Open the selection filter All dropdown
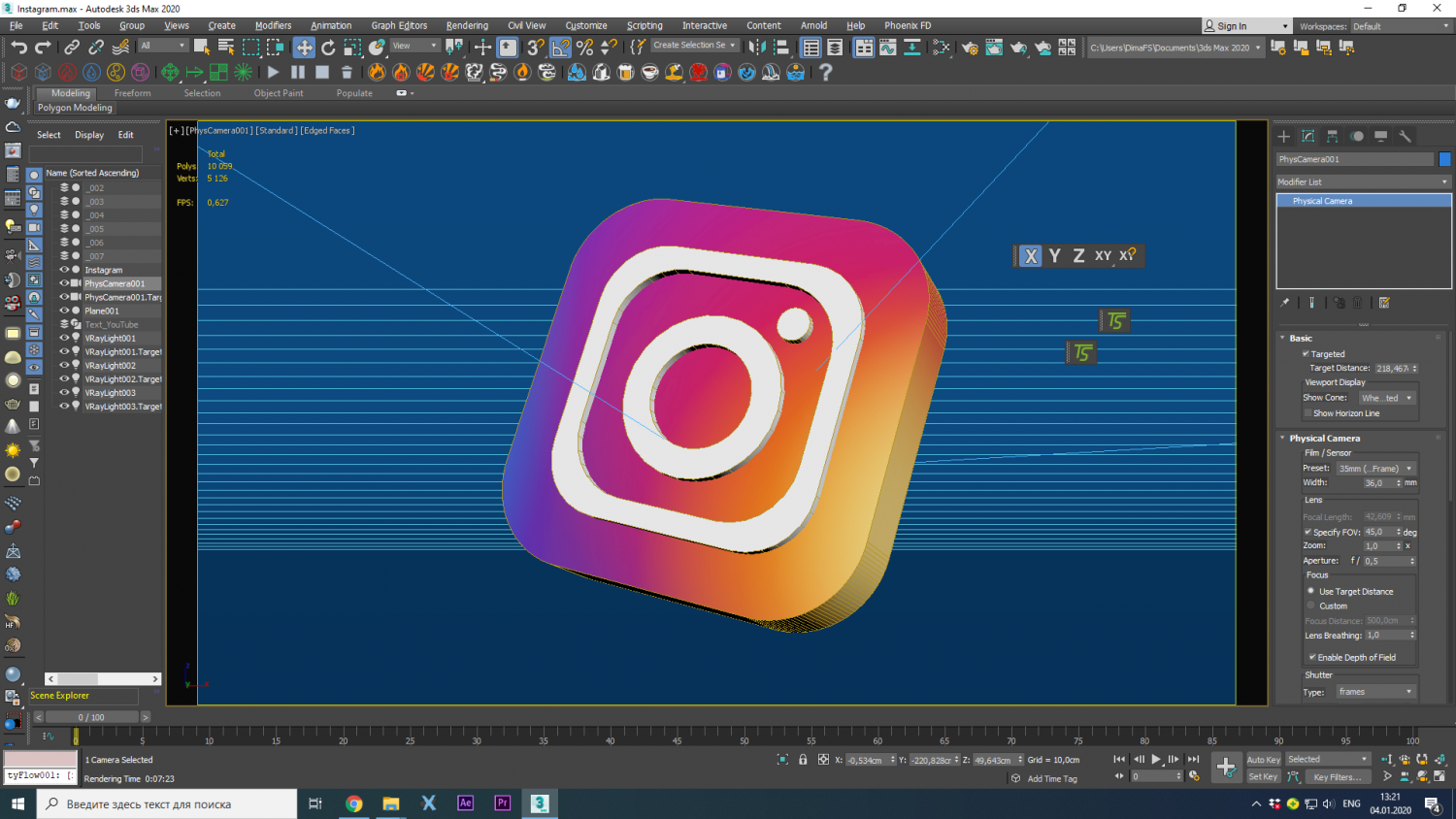 [162, 46]
